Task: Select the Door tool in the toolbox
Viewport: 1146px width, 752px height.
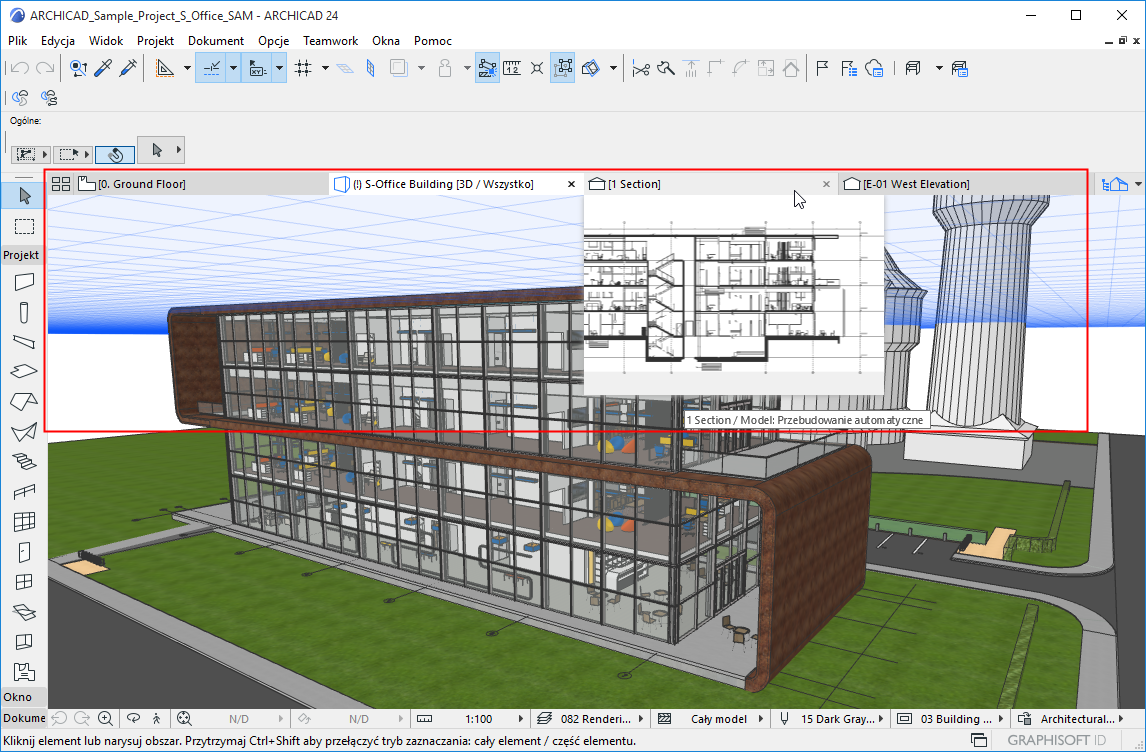Action: coord(24,551)
